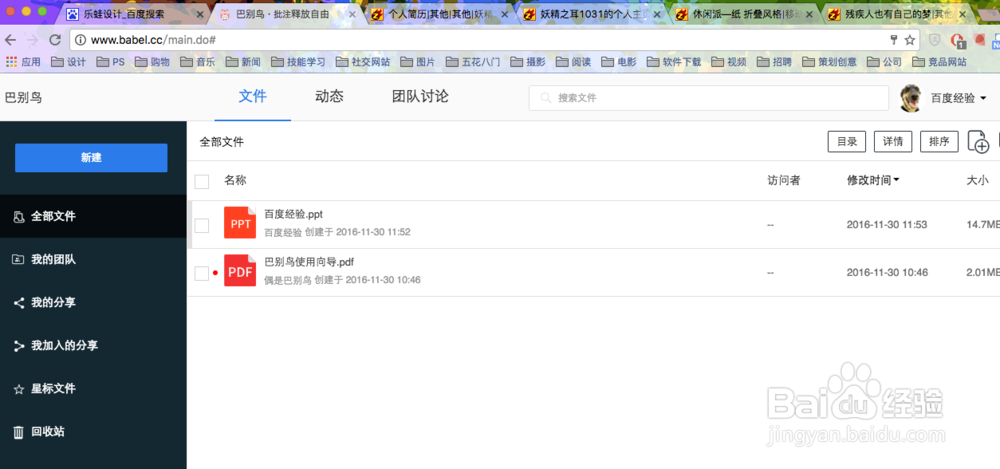Switch to the 文件 tab
The width and height of the screenshot is (1000, 469).
(253, 96)
